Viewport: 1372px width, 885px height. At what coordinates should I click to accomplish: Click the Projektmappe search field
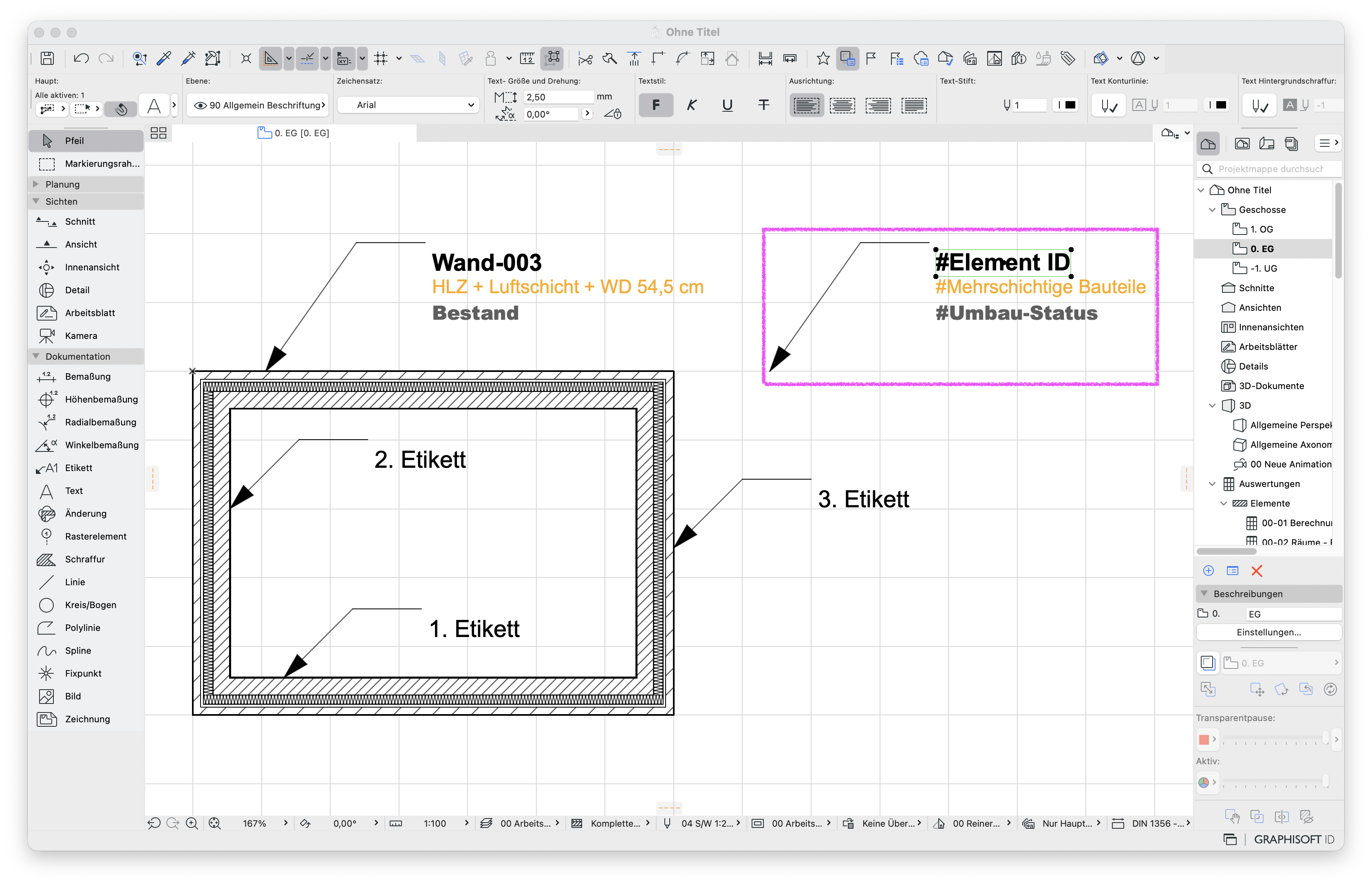[x=1270, y=169]
